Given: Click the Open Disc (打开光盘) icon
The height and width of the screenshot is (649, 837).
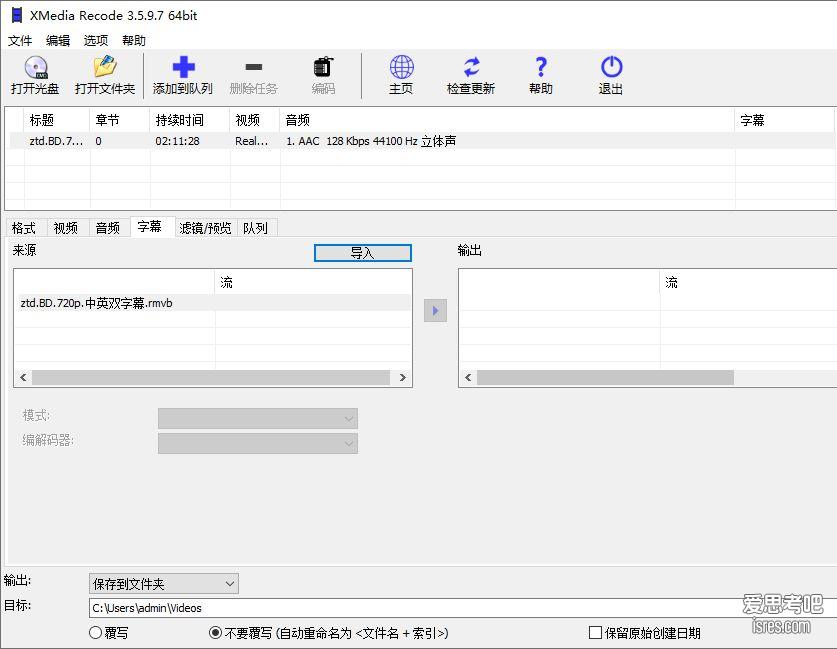Looking at the screenshot, I should [36, 67].
